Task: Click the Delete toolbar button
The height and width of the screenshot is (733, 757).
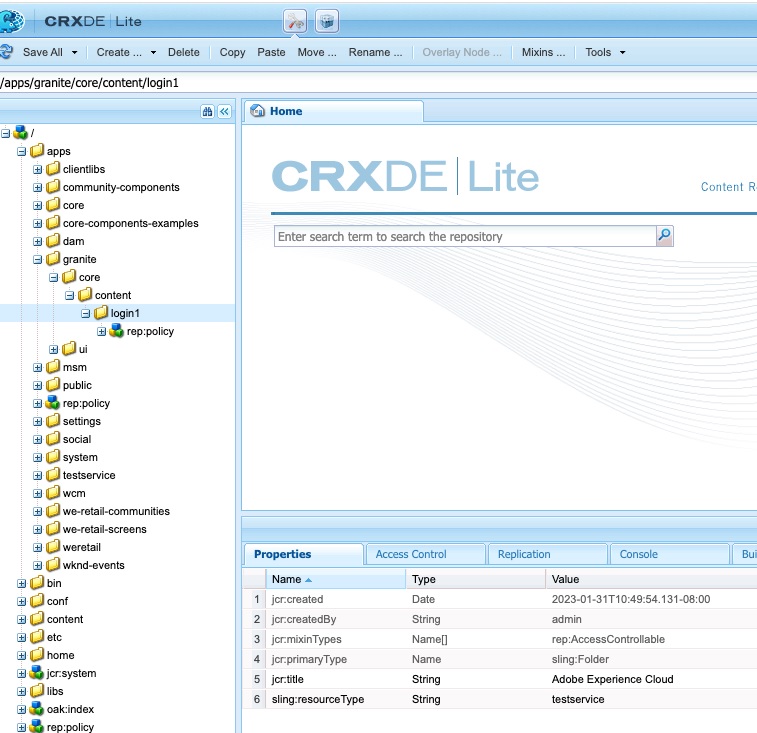Action: point(183,52)
